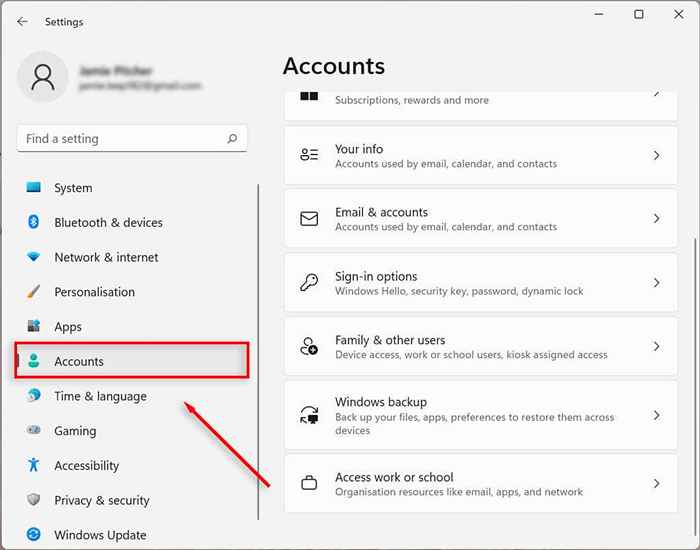Select Network & internet category
The image size is (700, 550).
[132, 257]
